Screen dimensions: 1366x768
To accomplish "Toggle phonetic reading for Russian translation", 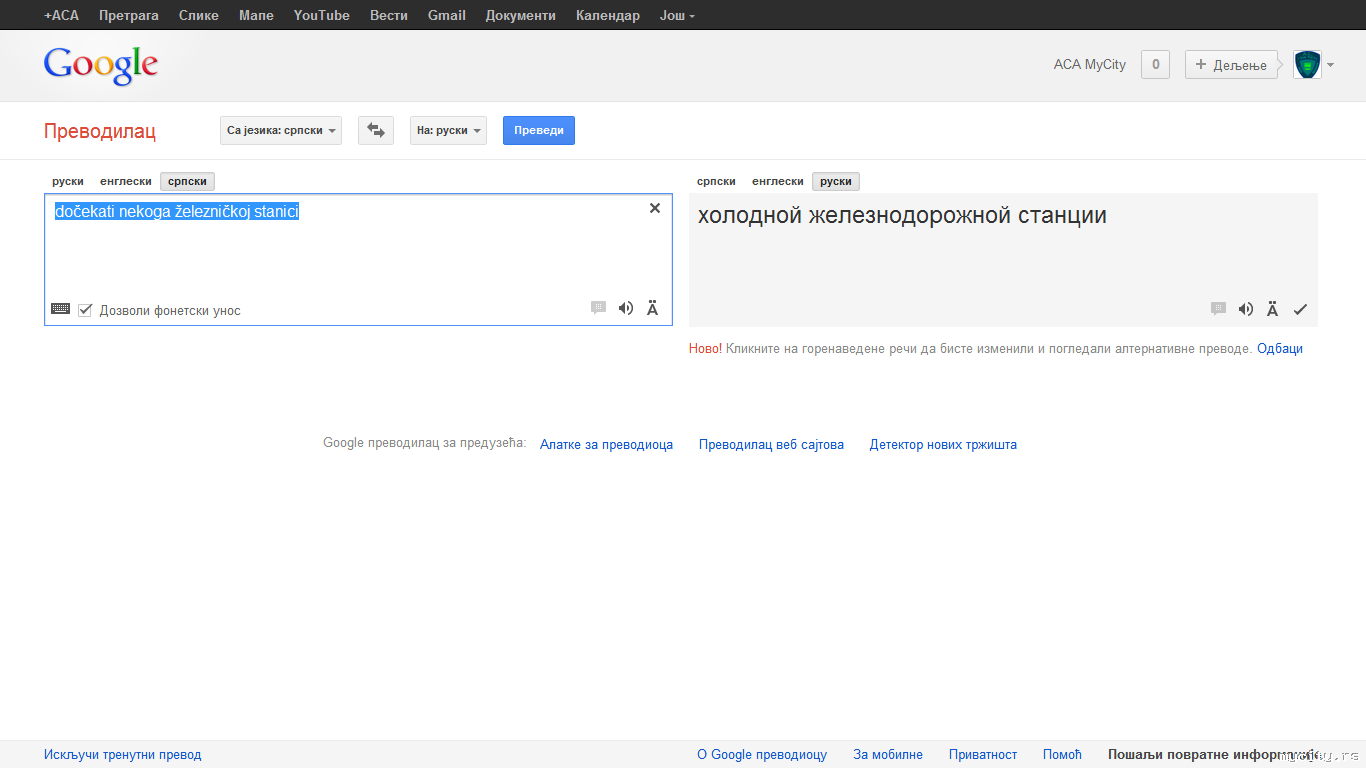I will tap(1273, 309).
